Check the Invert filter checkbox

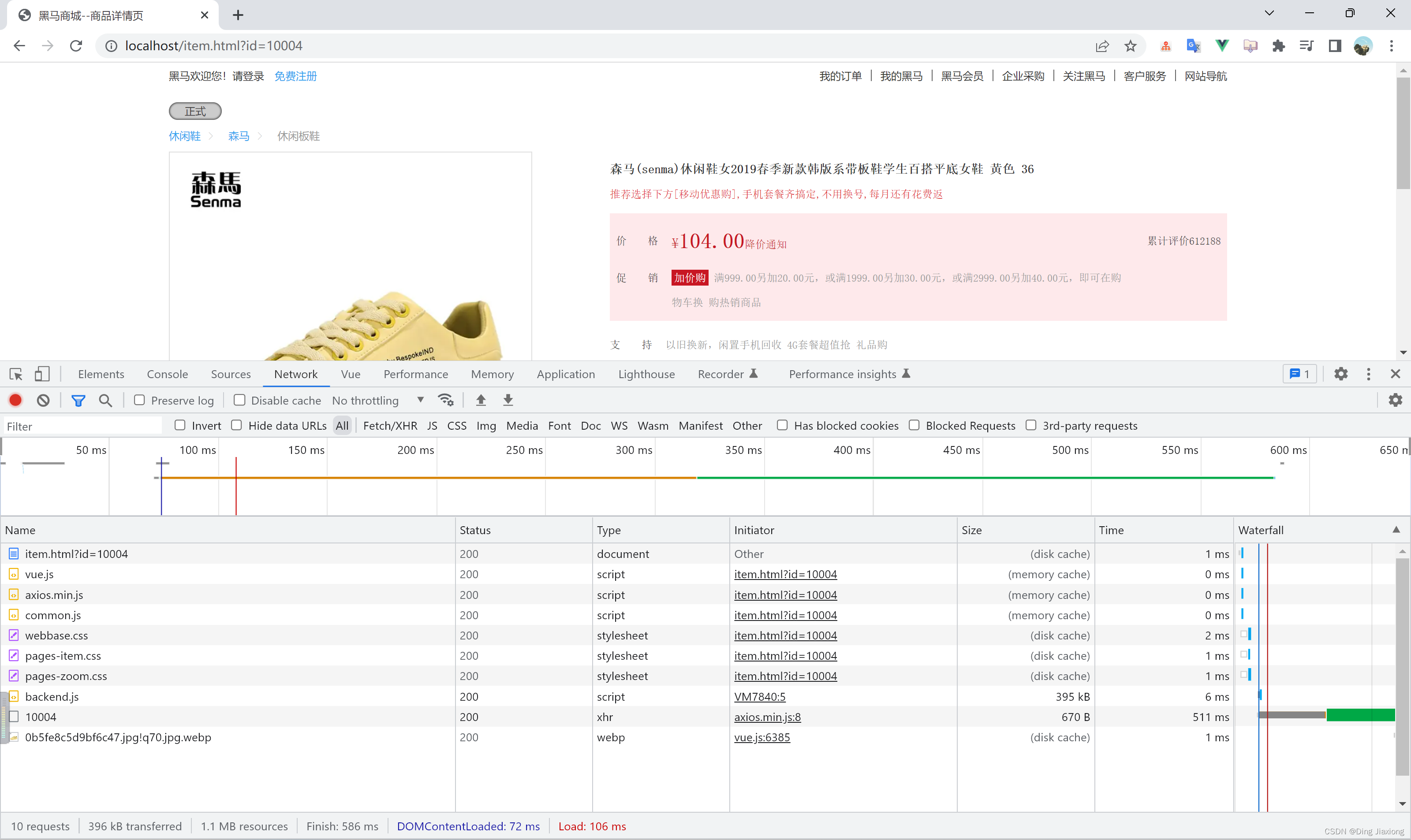click(x=180, y=425)
